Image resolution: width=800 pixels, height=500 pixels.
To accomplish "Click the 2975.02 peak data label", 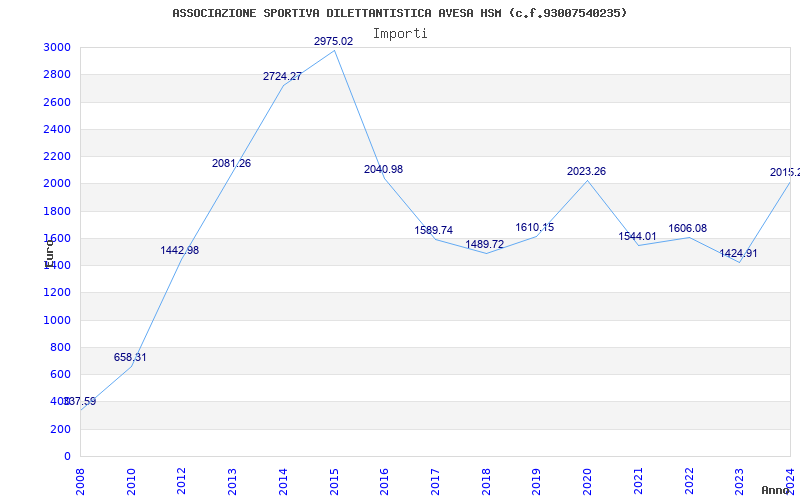I will coord(333,41).
